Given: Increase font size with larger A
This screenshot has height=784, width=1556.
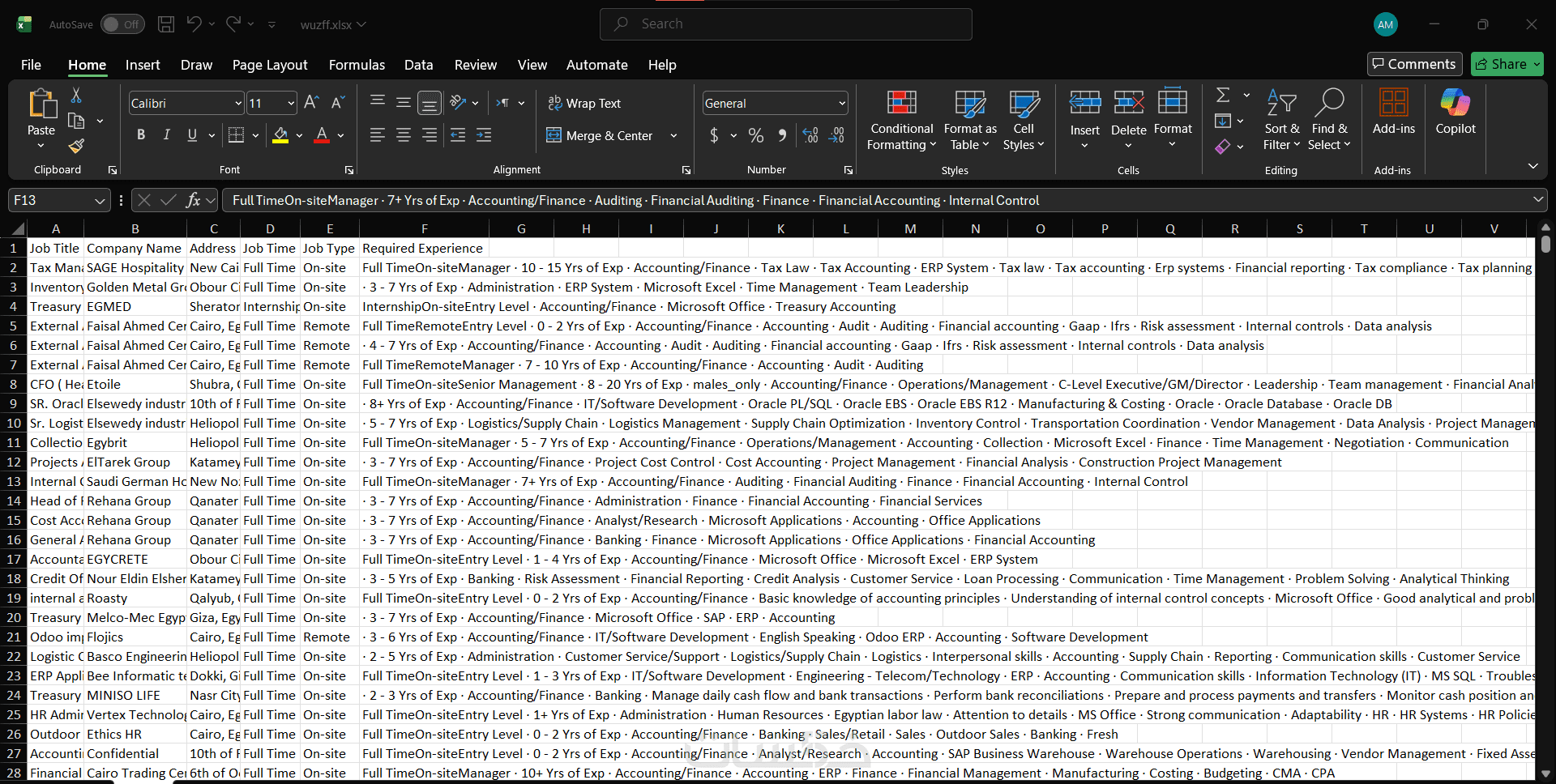Looking at the screenshot, I should [311, 103].
